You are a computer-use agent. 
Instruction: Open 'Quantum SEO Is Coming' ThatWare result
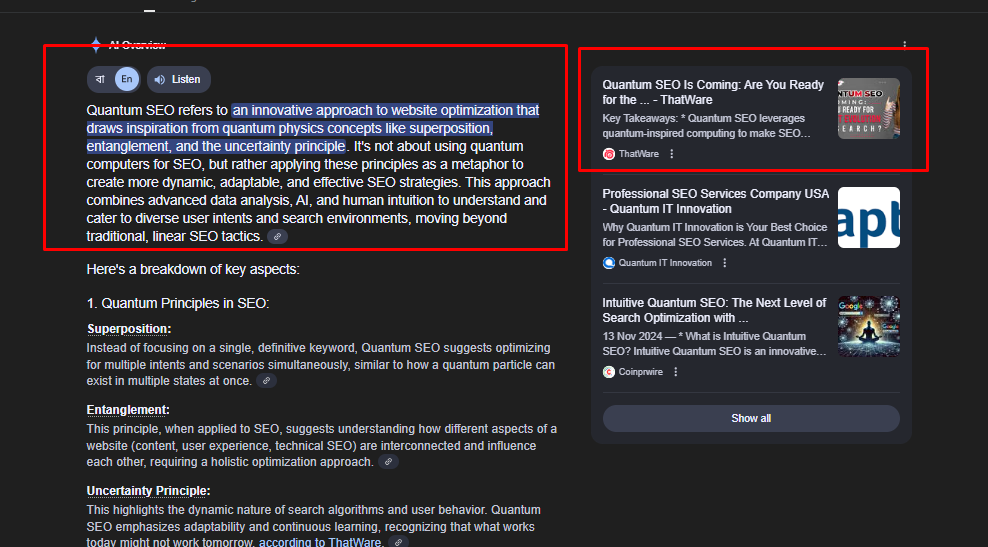(713, 92)
